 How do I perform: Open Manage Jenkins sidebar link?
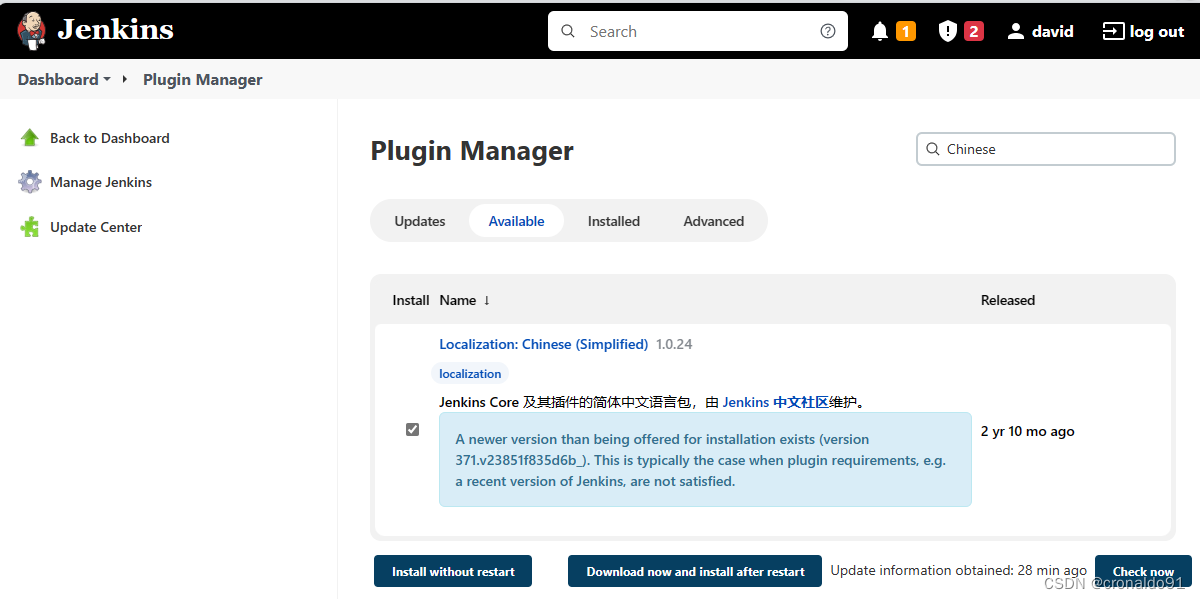[x=101, y=182]
